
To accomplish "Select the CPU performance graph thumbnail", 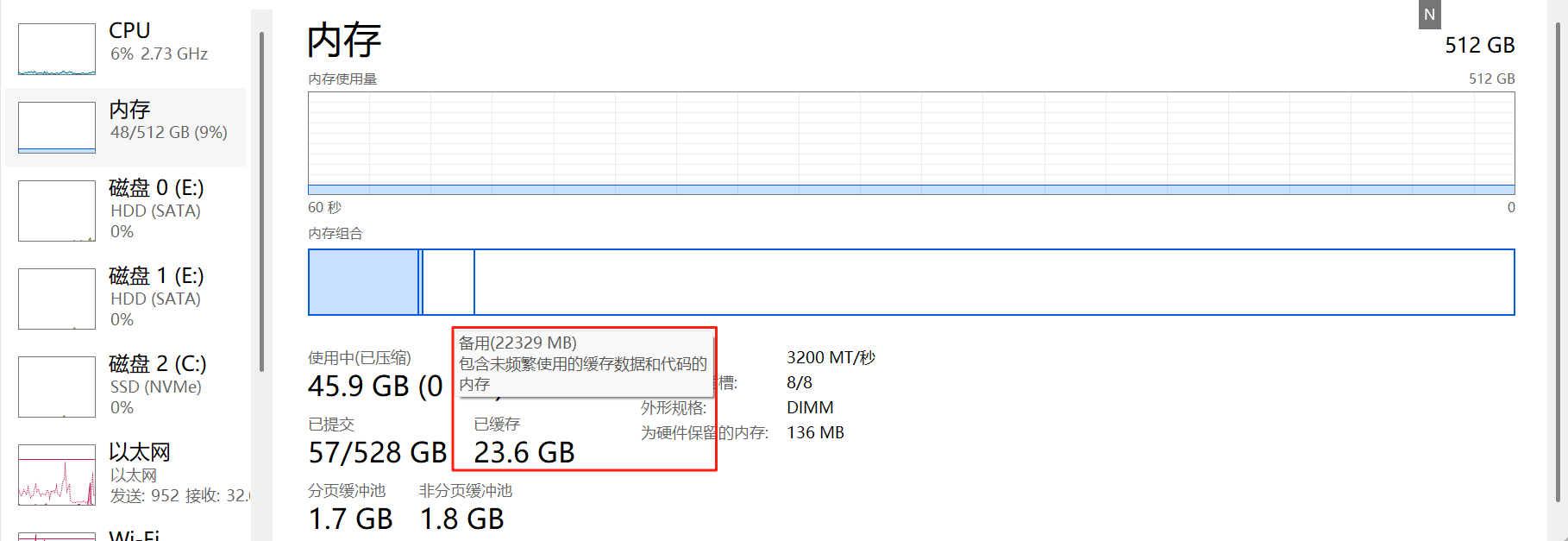I will (x=57, y=49).
